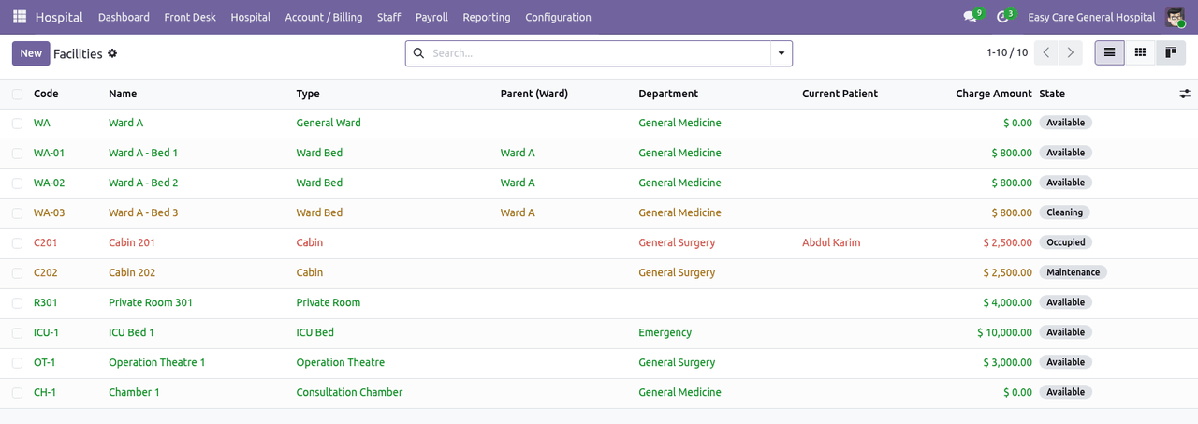Click the Operation Theatre 1 name
The image size is (1198, 424).
[157, 362]
